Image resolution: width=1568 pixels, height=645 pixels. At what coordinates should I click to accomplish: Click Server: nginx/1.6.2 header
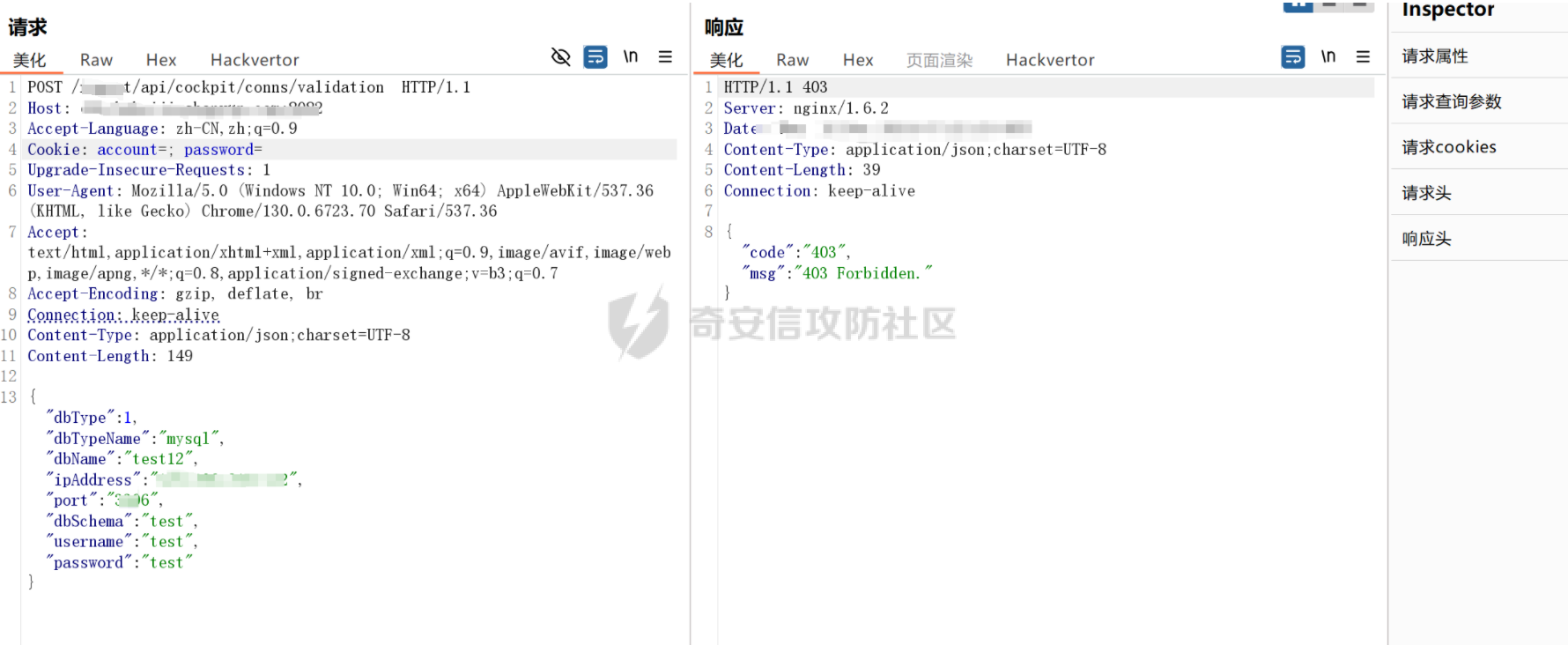(x=806, y=108)
